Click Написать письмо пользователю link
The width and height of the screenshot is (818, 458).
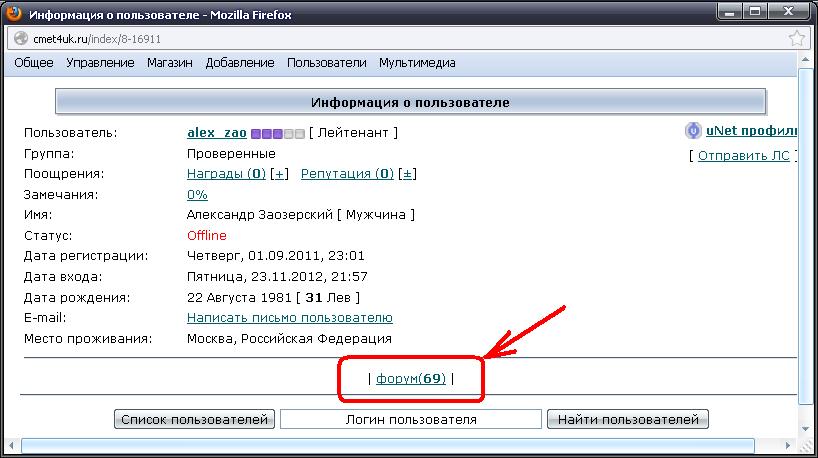point(290,318)
